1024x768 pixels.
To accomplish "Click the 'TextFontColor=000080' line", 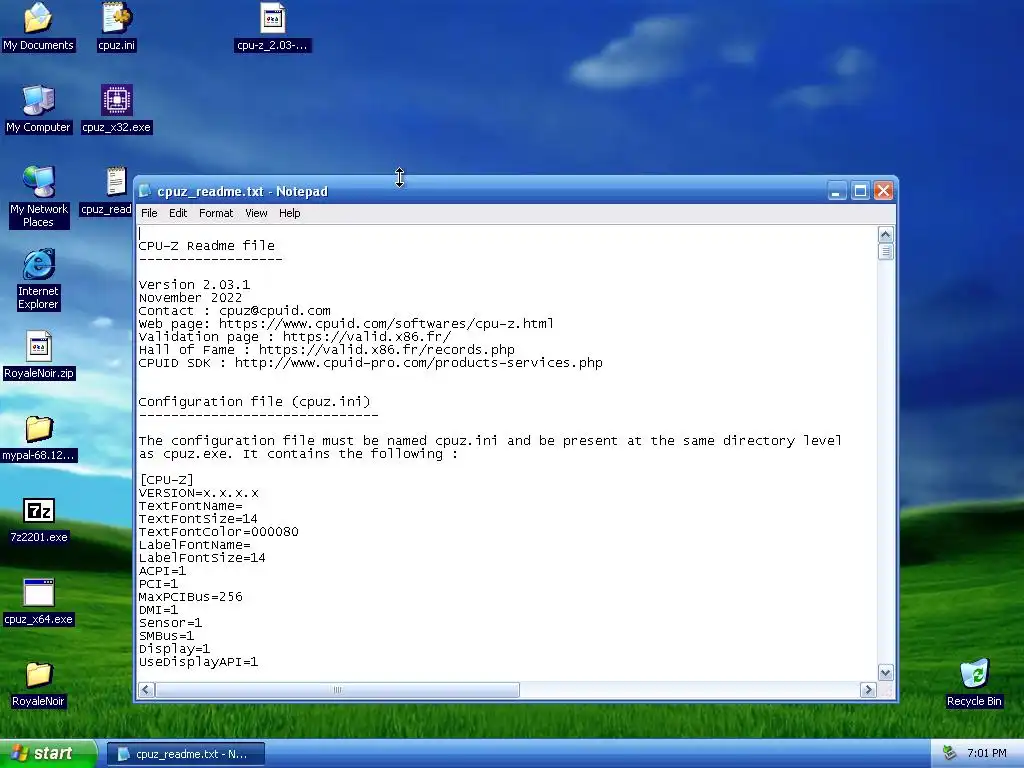I will (218, 532).
